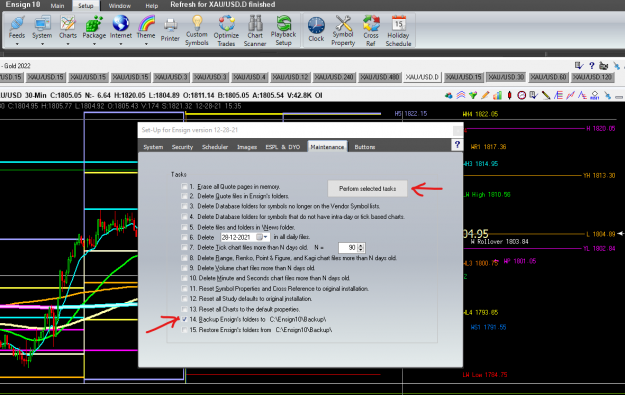The width and height of the screenshot is (625, 395).
Task: Click Perform selected tasks button
Action: 368,189
